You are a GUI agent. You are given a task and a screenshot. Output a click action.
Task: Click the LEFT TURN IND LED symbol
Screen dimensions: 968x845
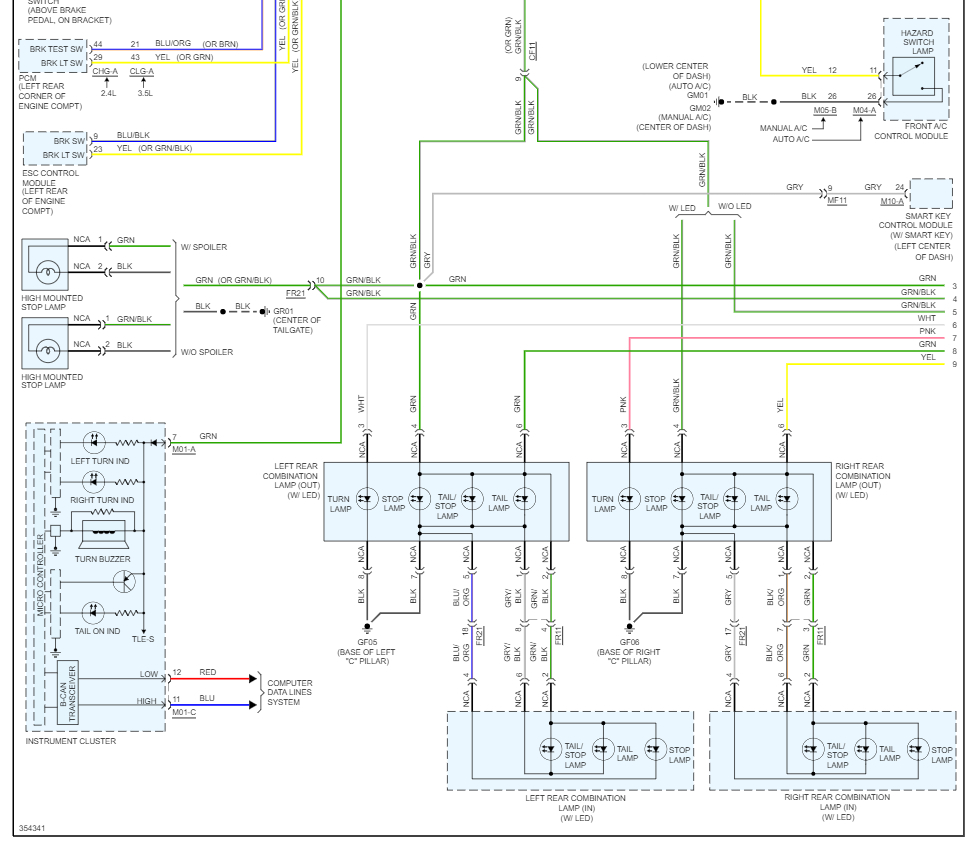94,443
